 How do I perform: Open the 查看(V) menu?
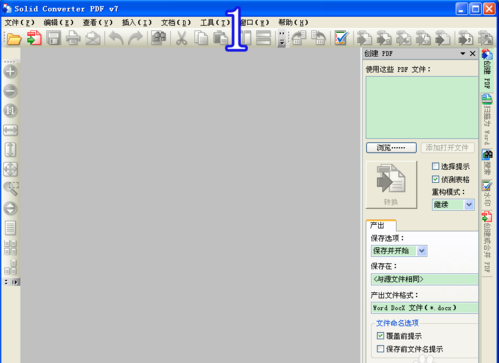click(x=98, y=23)
